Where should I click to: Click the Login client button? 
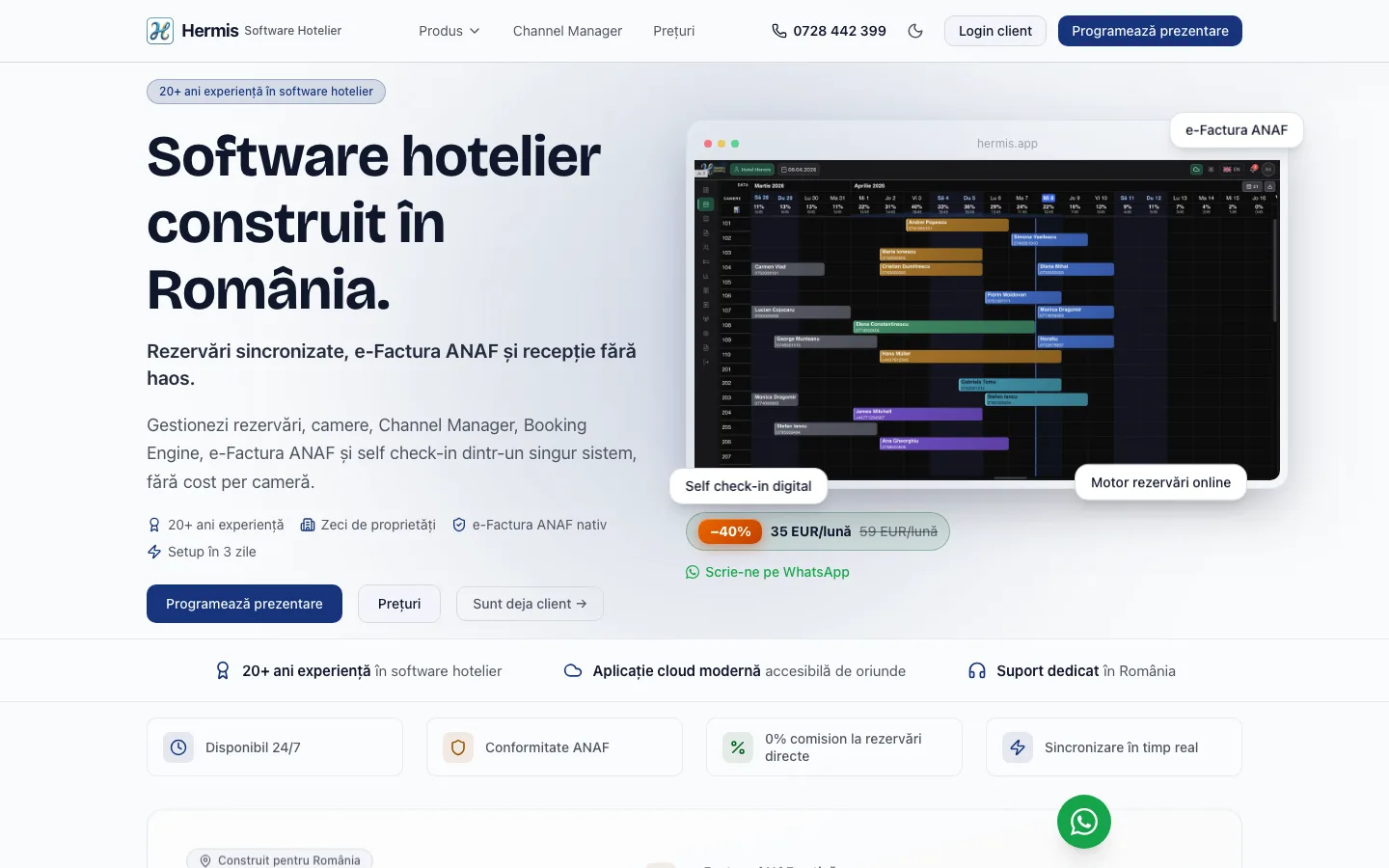(x=994, y=31)
